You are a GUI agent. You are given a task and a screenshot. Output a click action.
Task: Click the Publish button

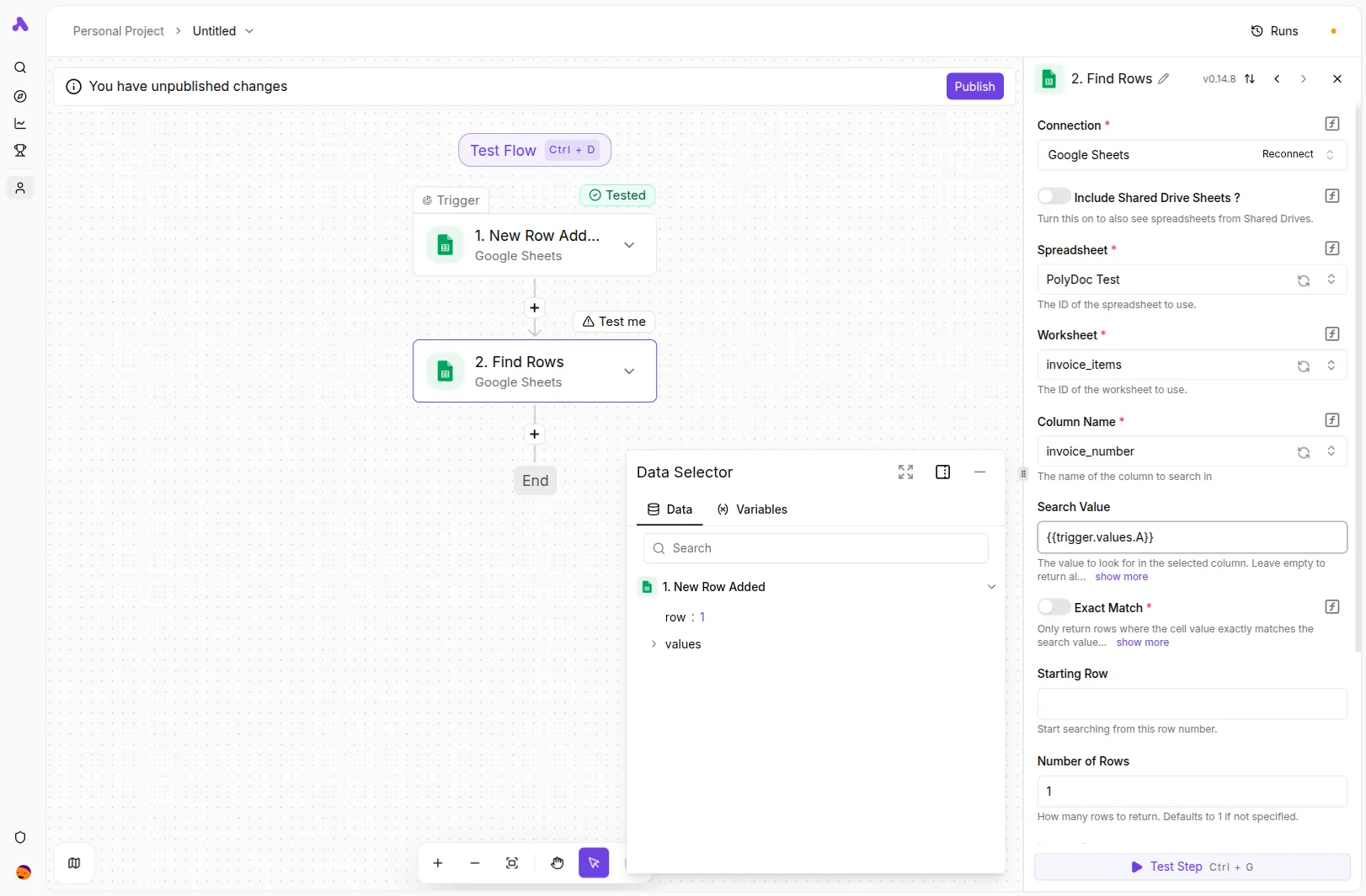tap(974, 87)
